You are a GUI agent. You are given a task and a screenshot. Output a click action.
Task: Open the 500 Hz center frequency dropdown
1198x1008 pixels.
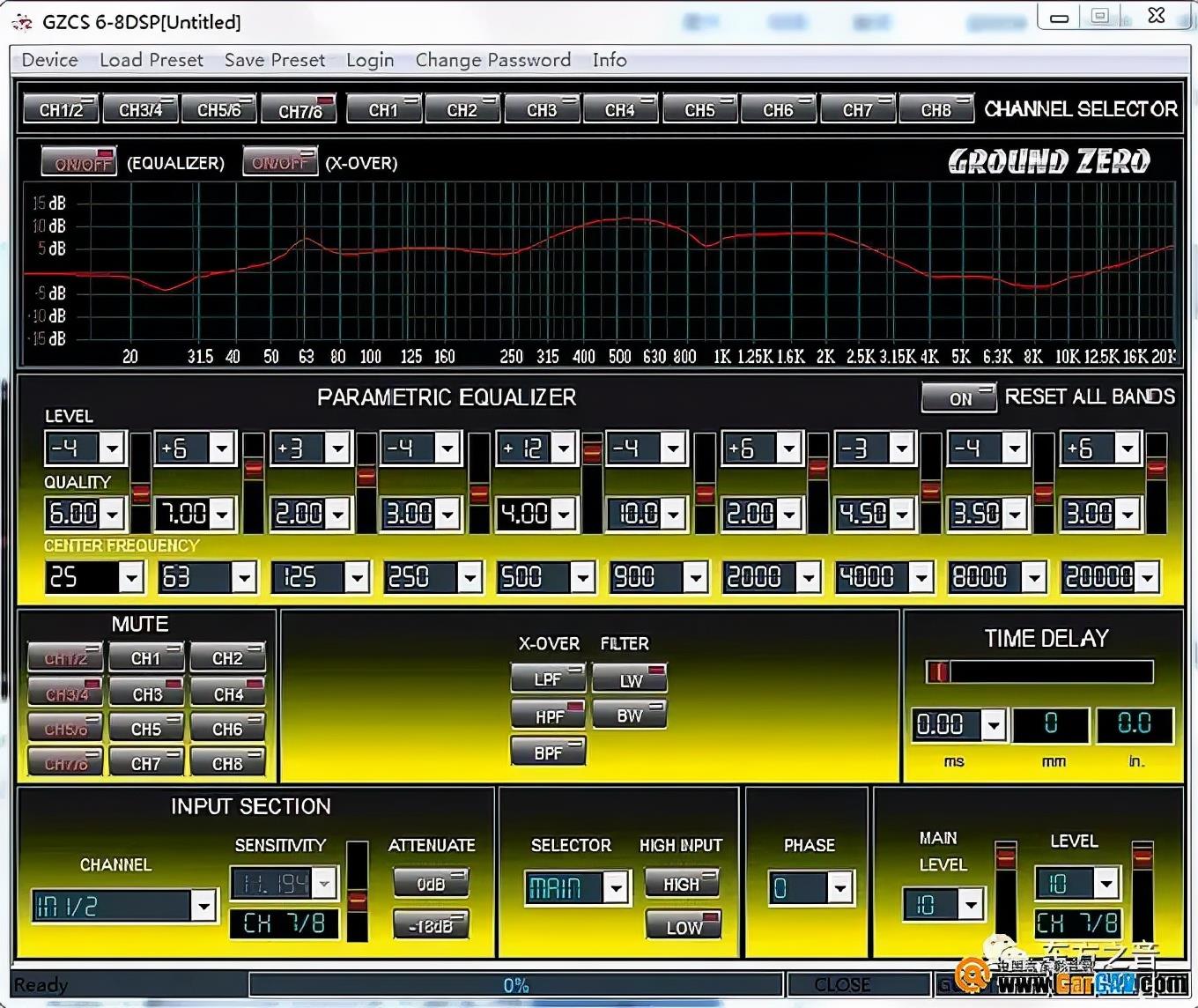coord(582,578)
